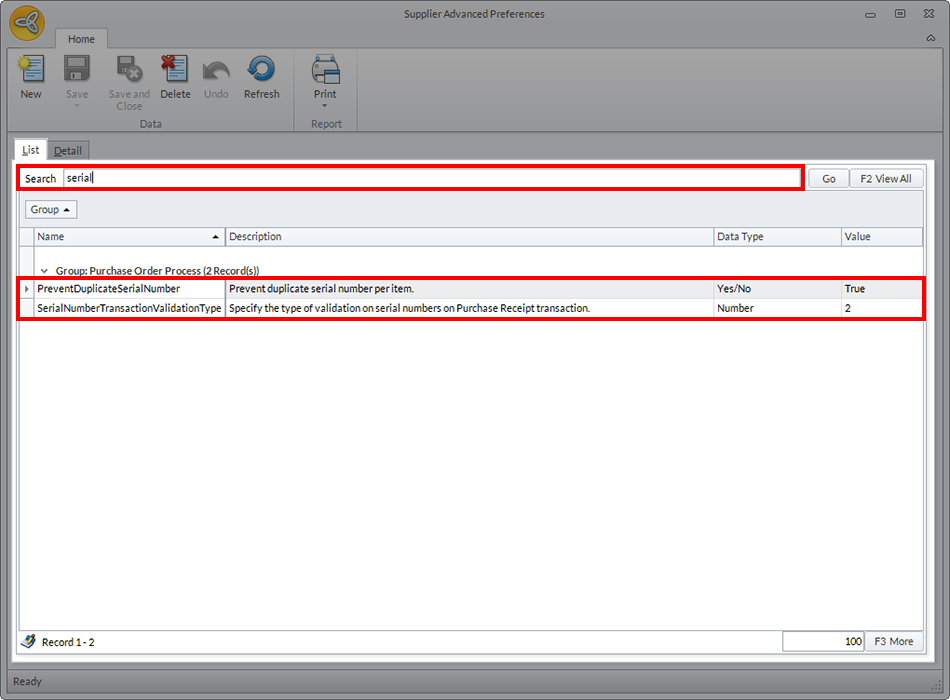Viewport: 950px width, 700px height.
Task: Select the SerialNumberTransactionValidationType row
Action: [129, 309]
